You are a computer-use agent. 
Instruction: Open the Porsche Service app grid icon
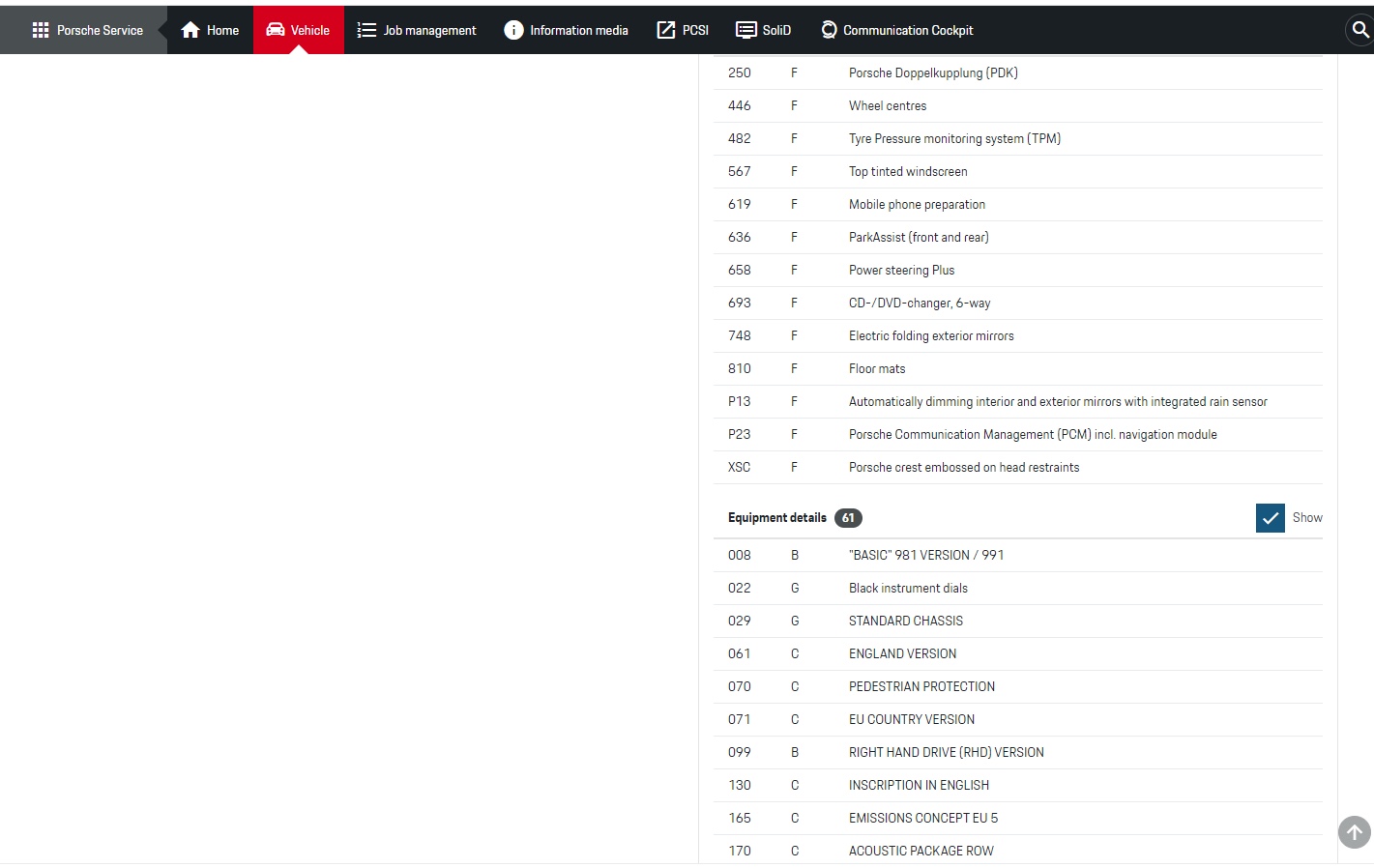point(41,30)
